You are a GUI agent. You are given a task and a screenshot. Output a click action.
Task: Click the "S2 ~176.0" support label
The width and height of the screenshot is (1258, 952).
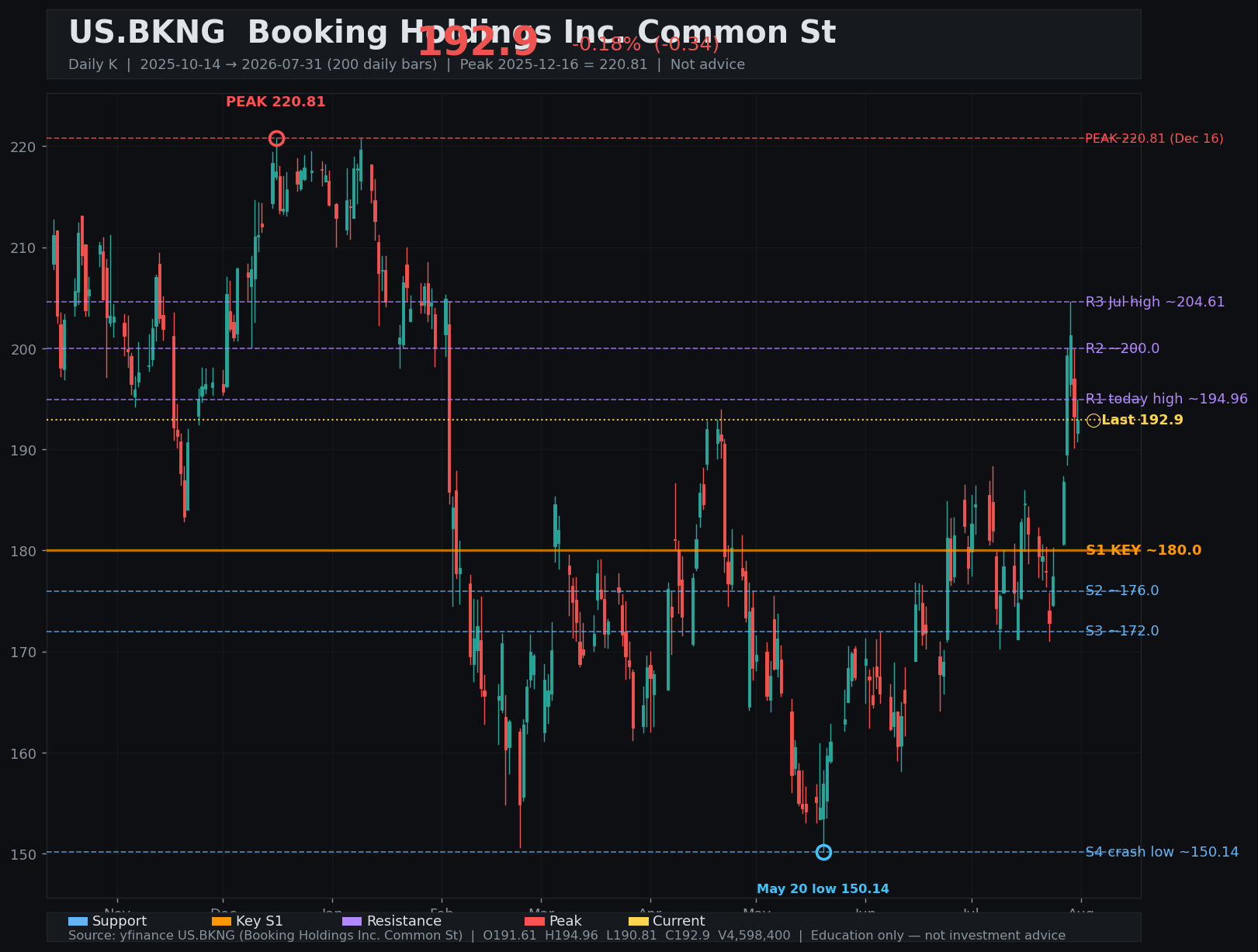tap(1122, 591)
